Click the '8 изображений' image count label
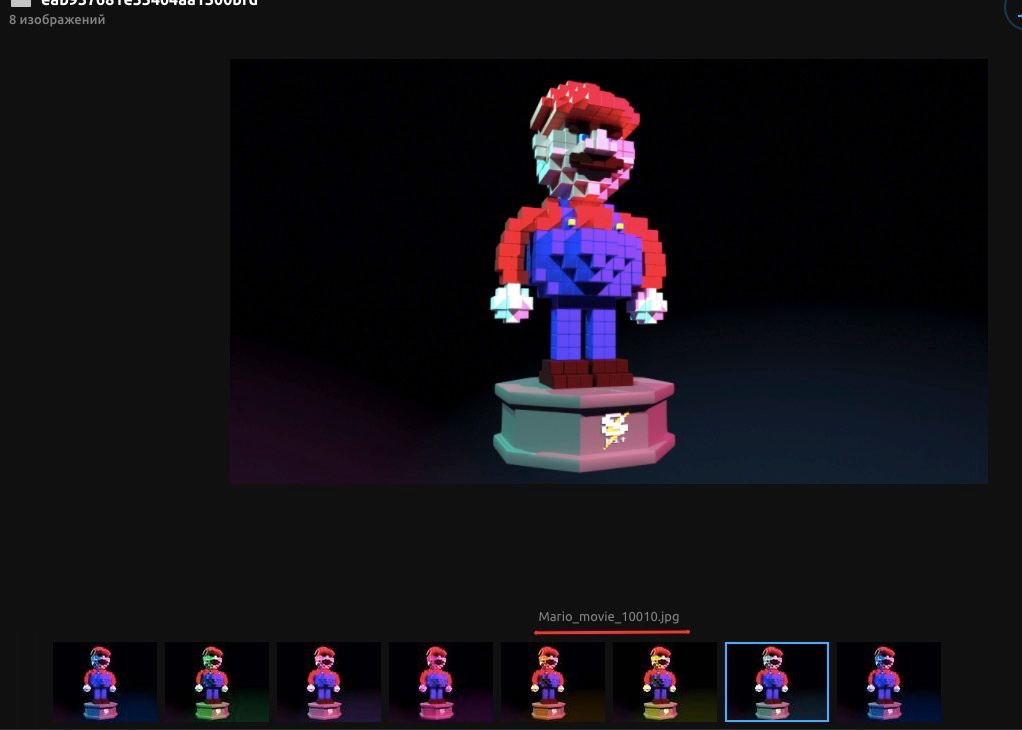Screen dimensions: 1022x730 tap(57, 20)
